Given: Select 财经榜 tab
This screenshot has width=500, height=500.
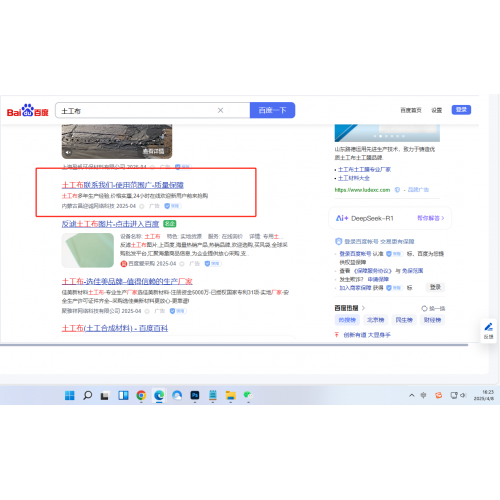Looking at the screenshot, I should 432,320.
